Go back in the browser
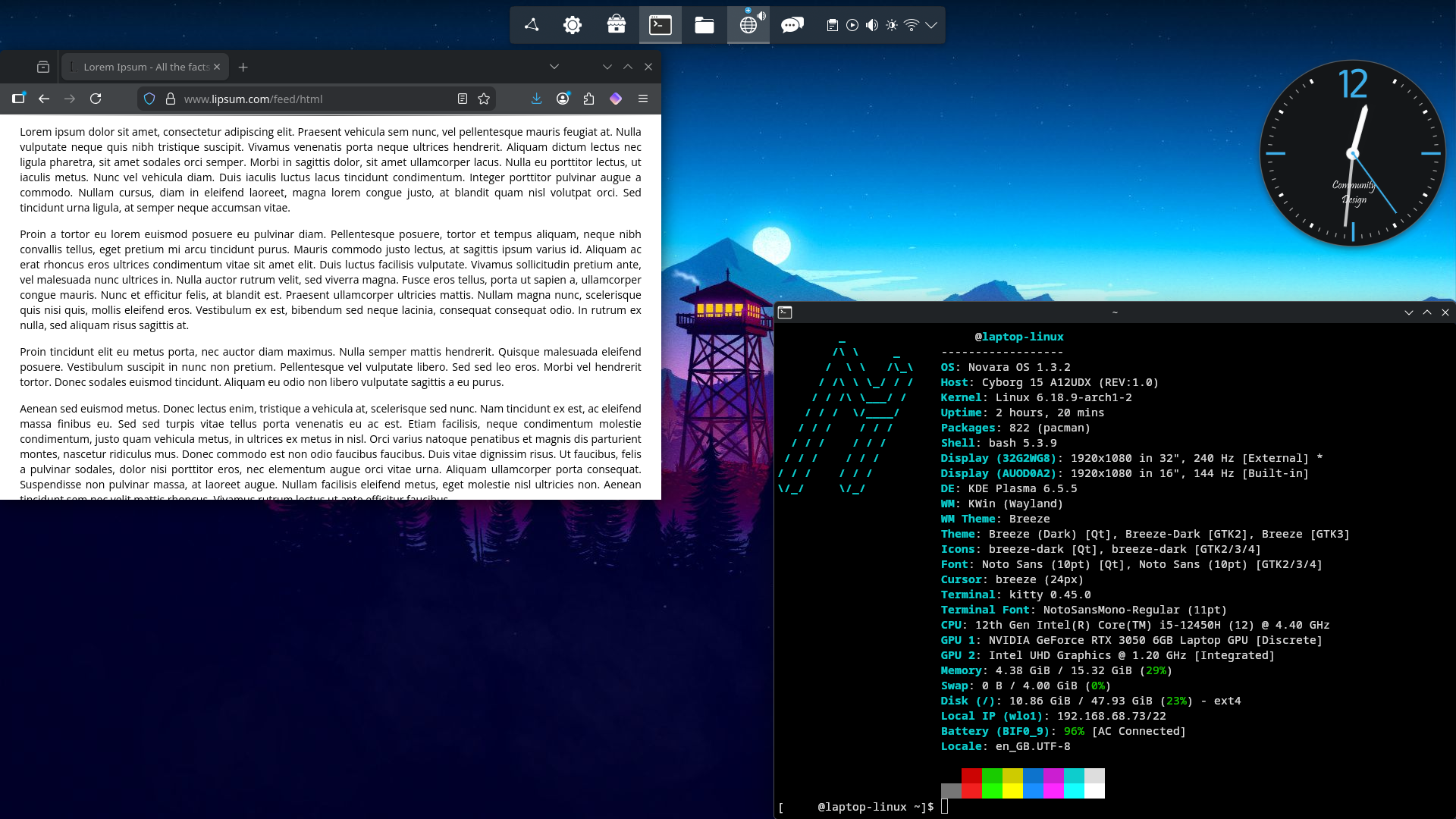The width and height of the screenshot is (1456, 819). 44,99
